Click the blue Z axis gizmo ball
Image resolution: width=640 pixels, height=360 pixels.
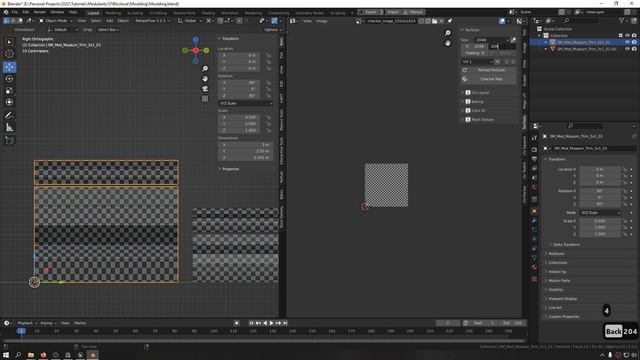point(196,40)
